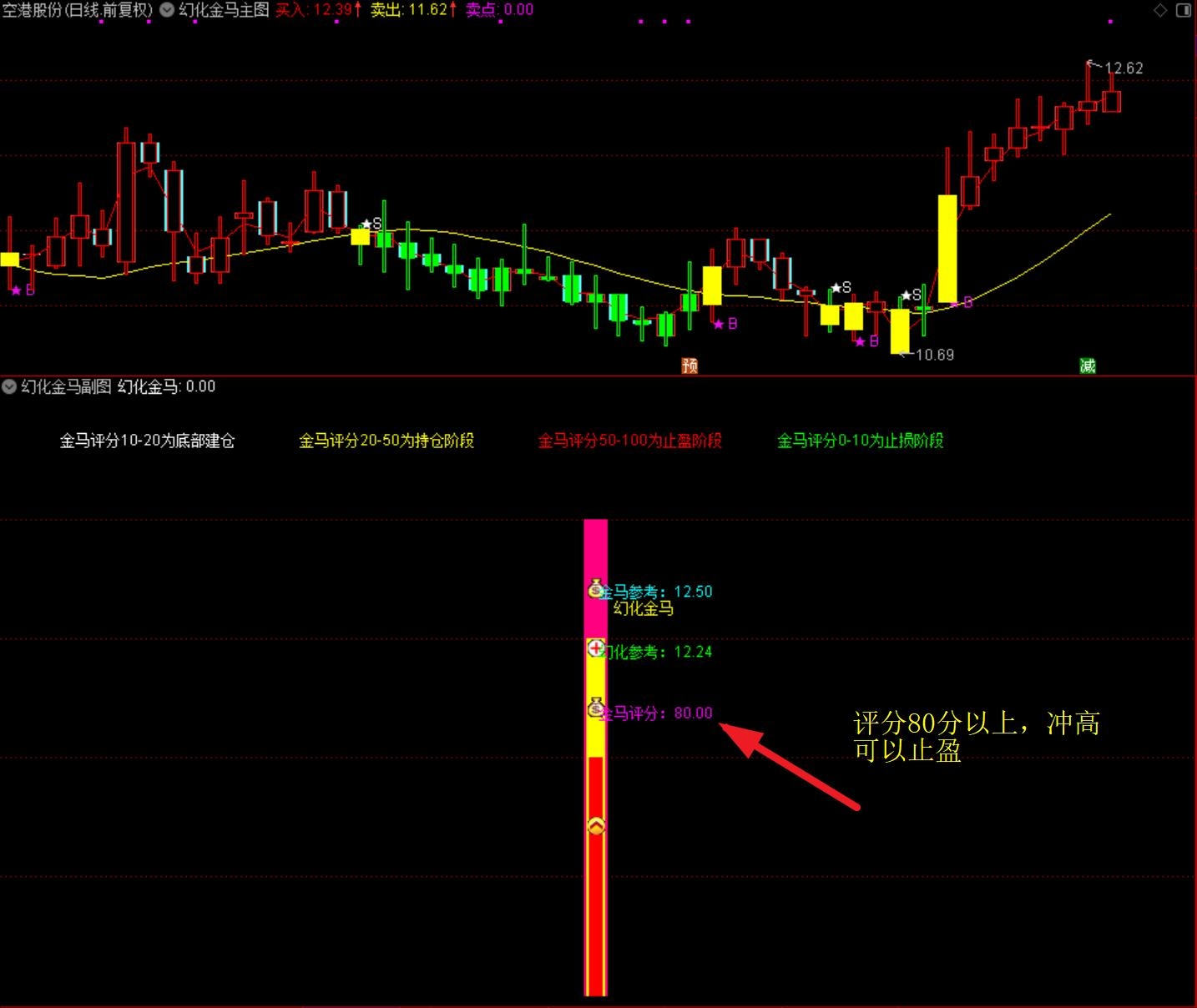Click the 12.62 high price label
1197x1008 pixels.
(1124, 68)
